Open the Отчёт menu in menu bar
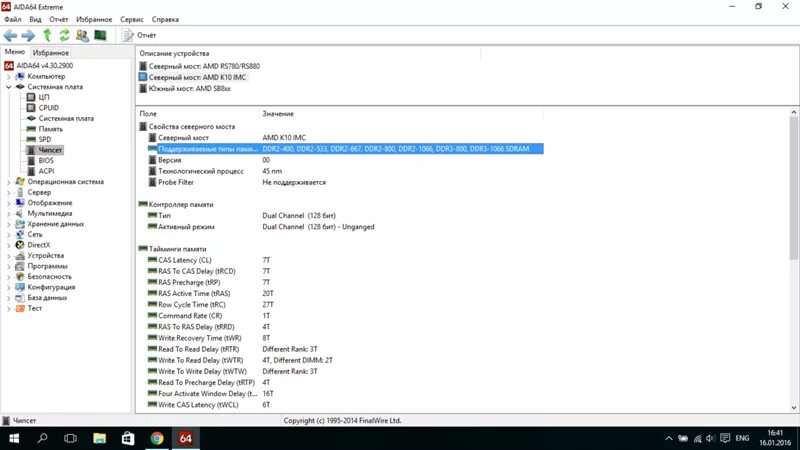 click(59, 19)
